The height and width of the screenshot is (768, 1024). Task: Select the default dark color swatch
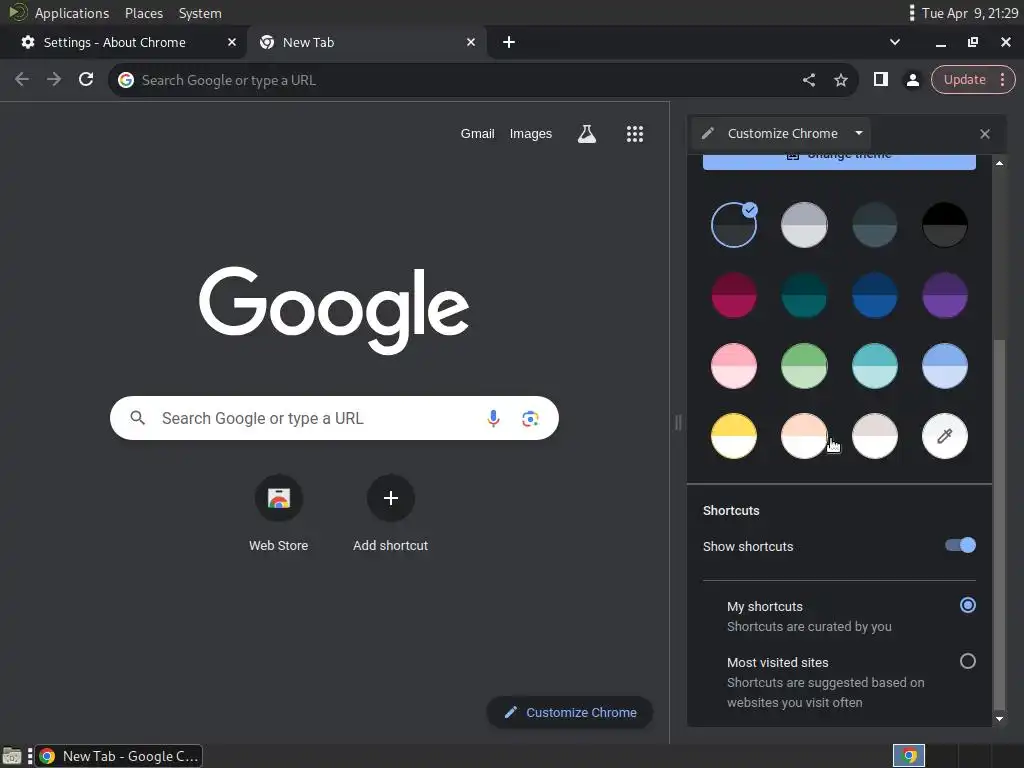tap(733, 225)
